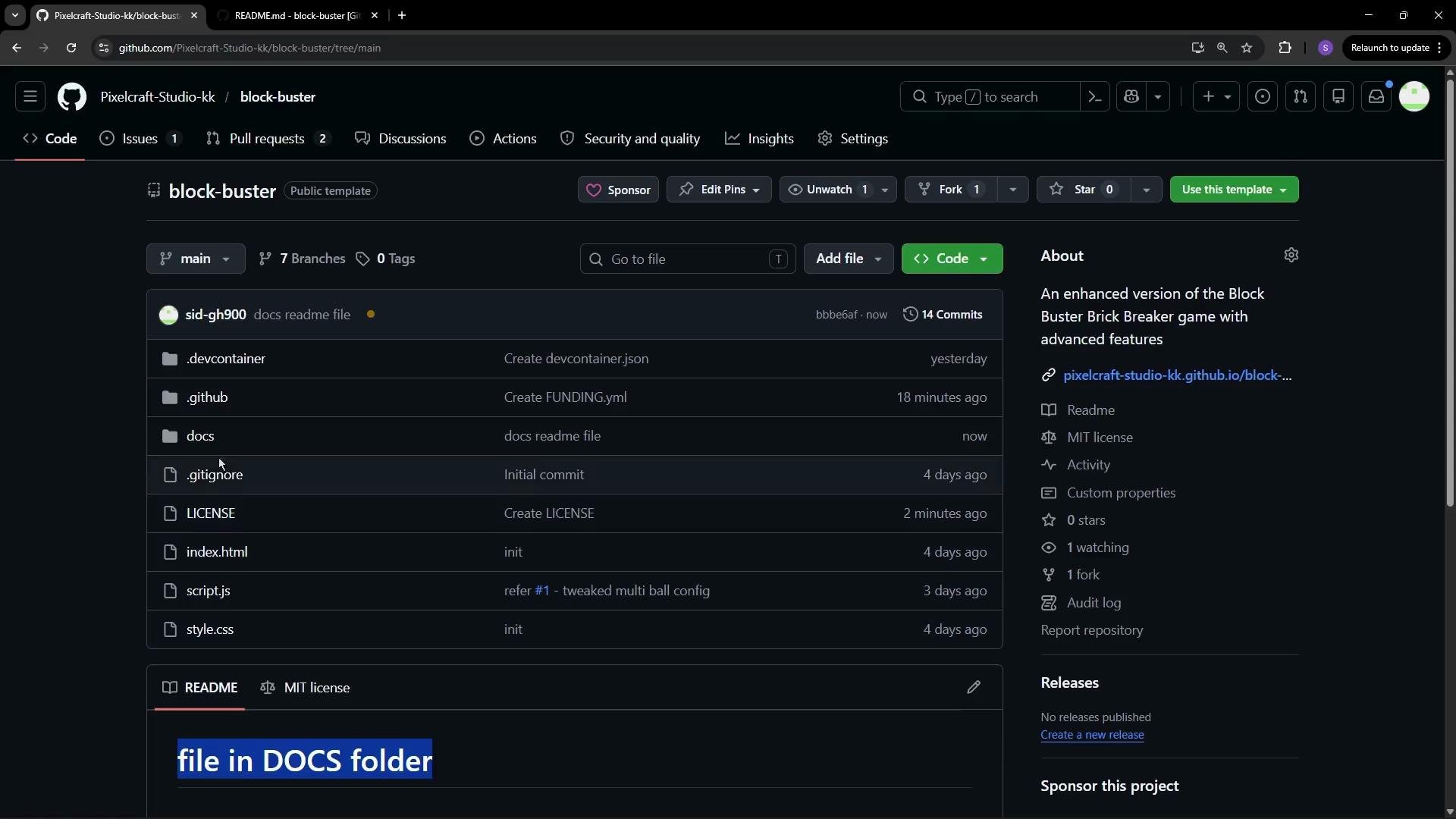Open the command palette icon
Viewport: 1456px width, 819px height.
[x=1095, y=97]
